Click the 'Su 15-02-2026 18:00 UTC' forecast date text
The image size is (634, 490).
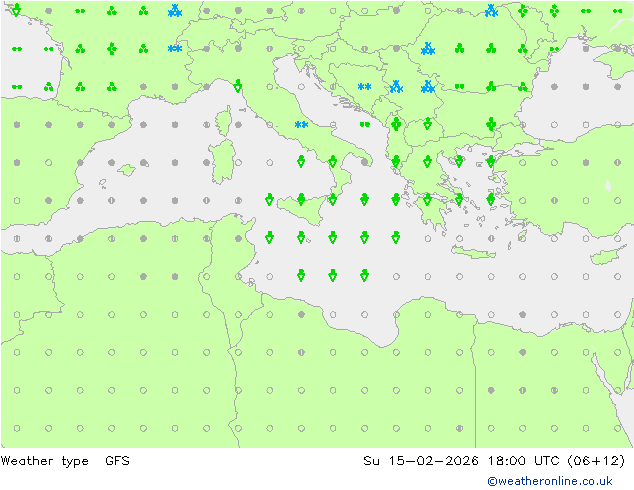tap(461, 460)
